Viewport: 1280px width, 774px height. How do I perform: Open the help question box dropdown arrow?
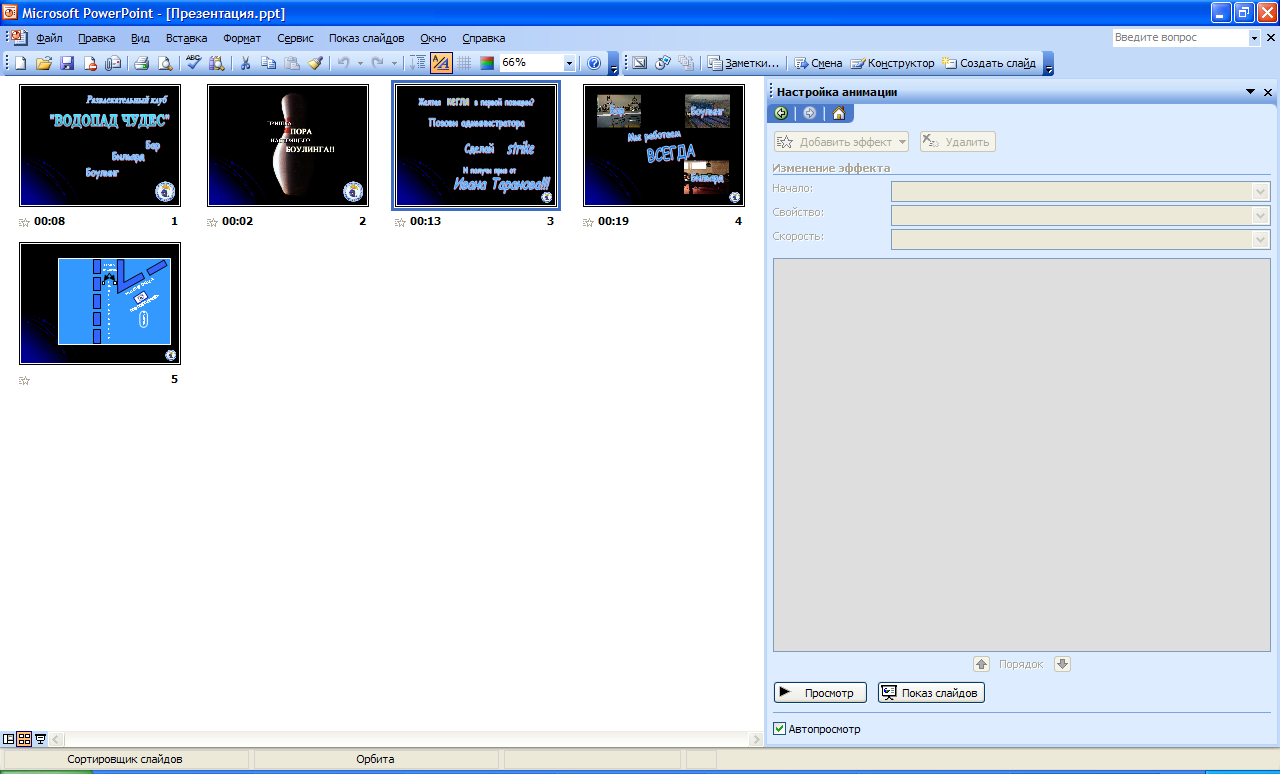(x=1255, y=38)
